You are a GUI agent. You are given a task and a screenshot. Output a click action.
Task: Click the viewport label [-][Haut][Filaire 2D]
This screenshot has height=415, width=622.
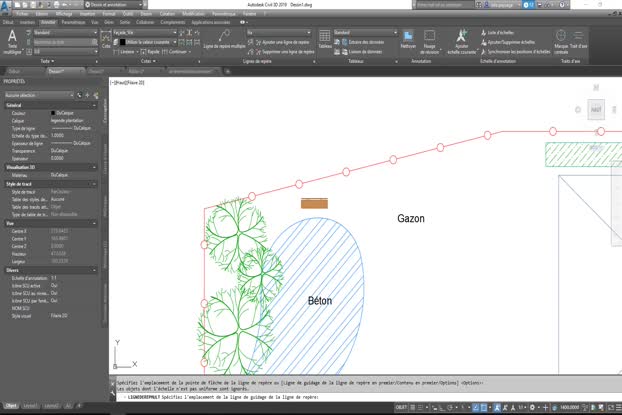coord(127,83)
